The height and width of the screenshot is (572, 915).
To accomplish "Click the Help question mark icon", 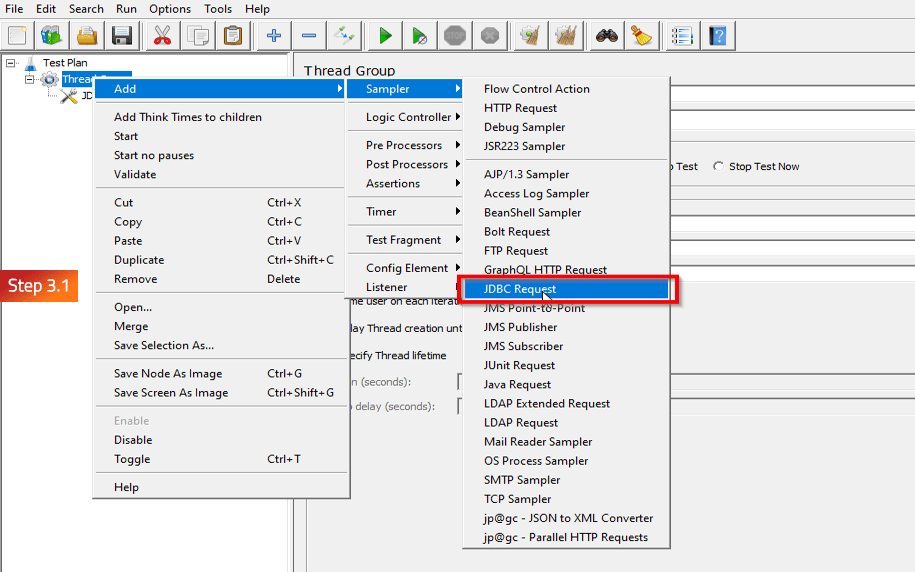I will point(717,36).
